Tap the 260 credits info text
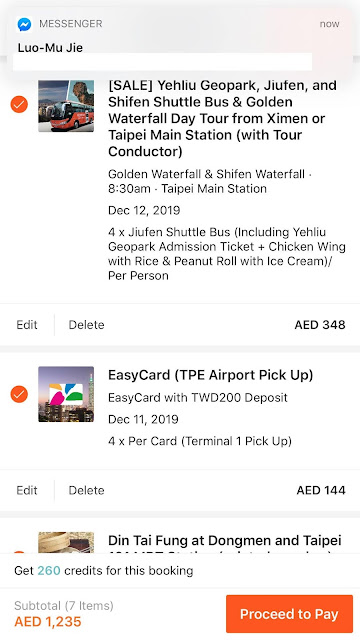 pos(104,571)
